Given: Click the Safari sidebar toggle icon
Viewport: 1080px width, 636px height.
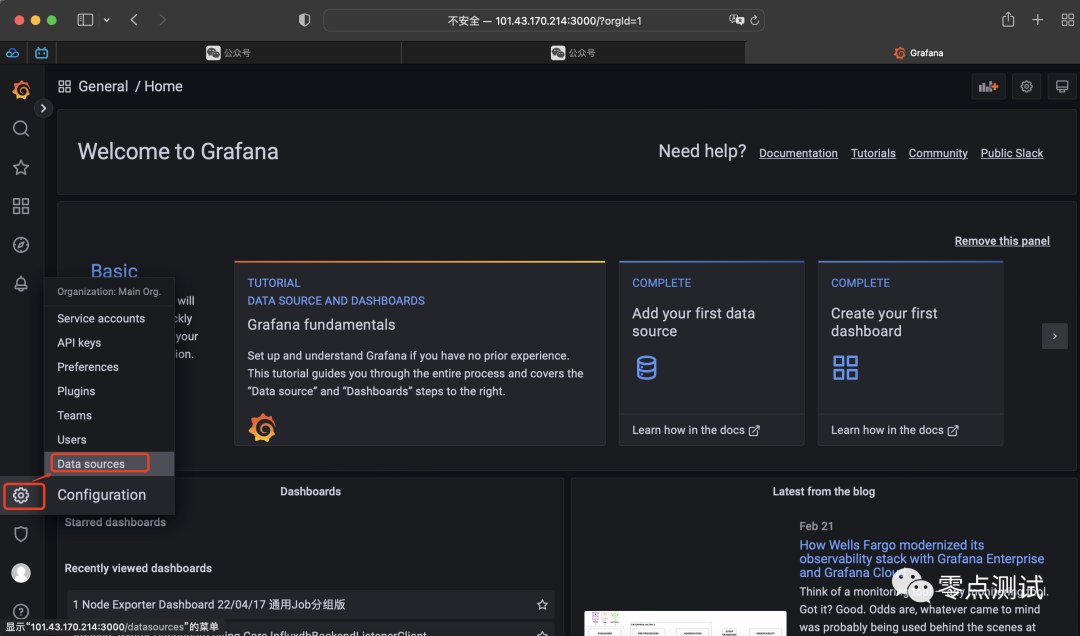Looking at the screenshot, I should [x=85, y=20].
